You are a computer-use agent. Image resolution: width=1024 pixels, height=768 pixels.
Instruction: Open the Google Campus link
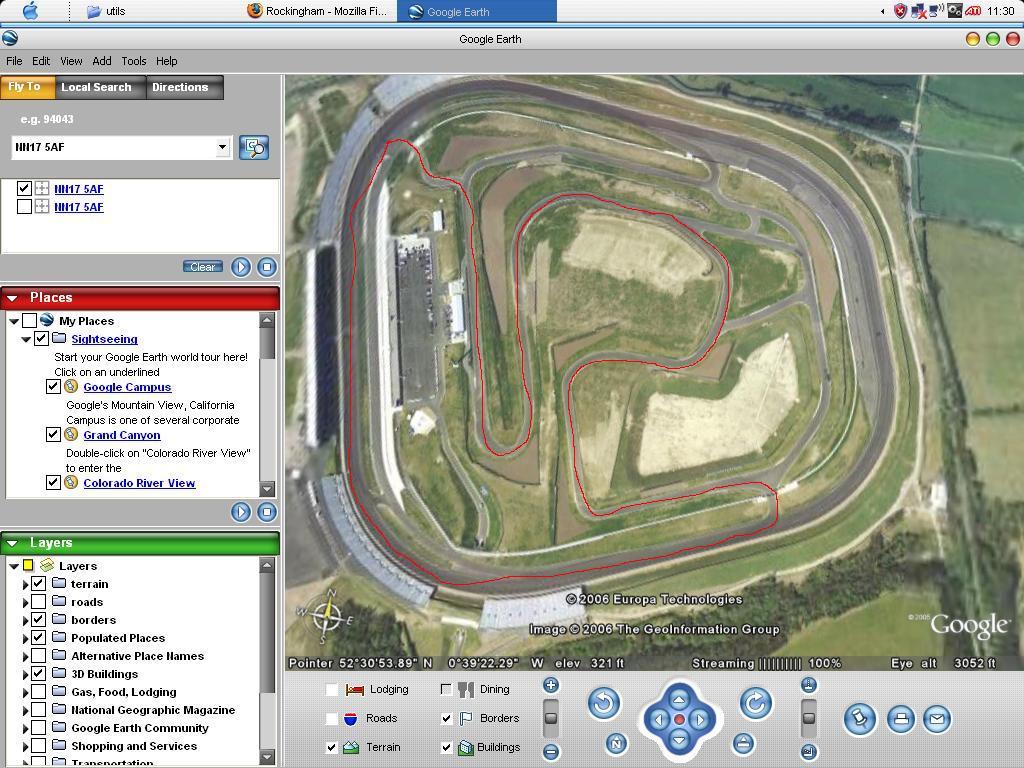[127, 387]
